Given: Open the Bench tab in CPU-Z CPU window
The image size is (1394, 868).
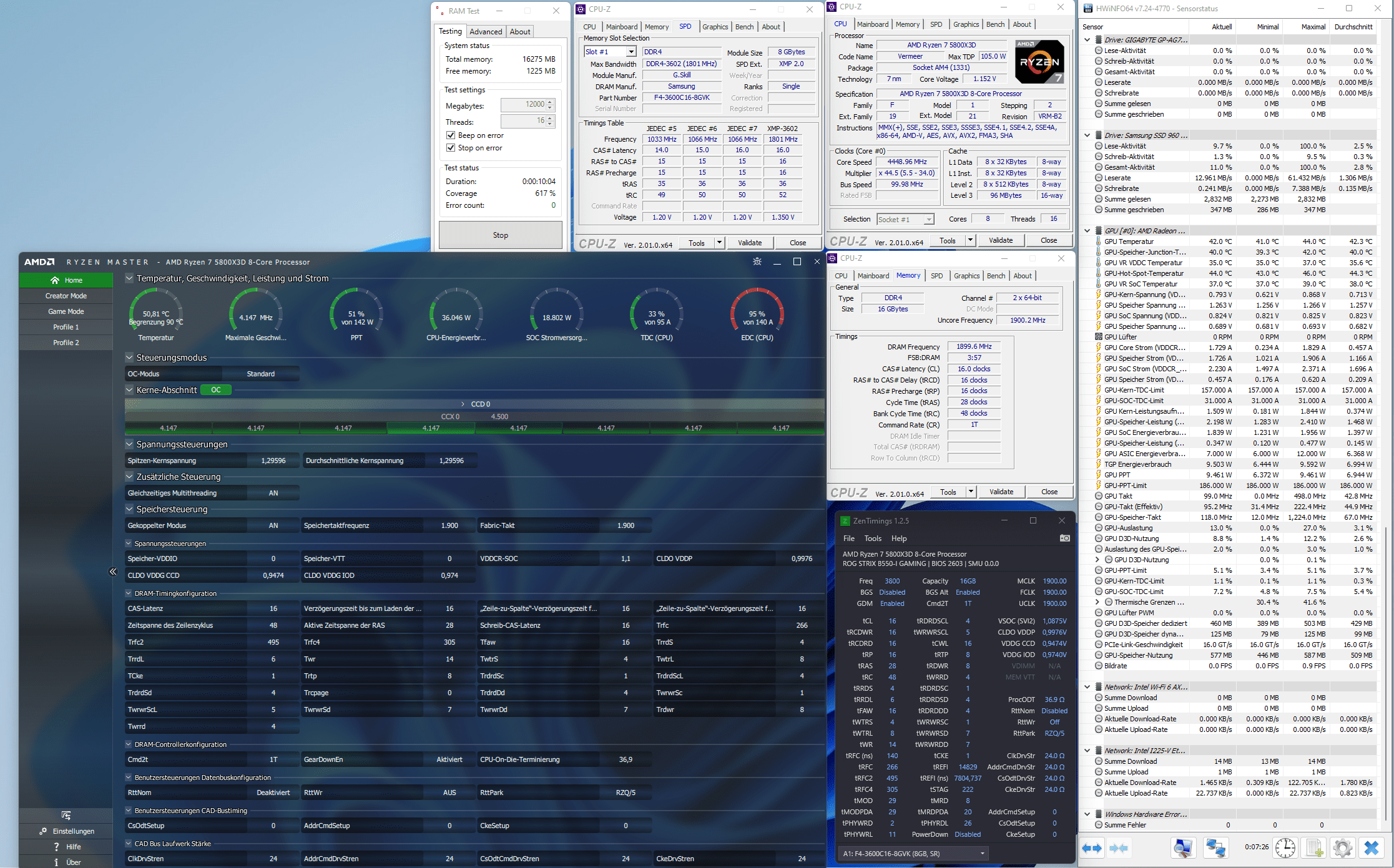Looking at the screenshot, I should coord(996,24).
